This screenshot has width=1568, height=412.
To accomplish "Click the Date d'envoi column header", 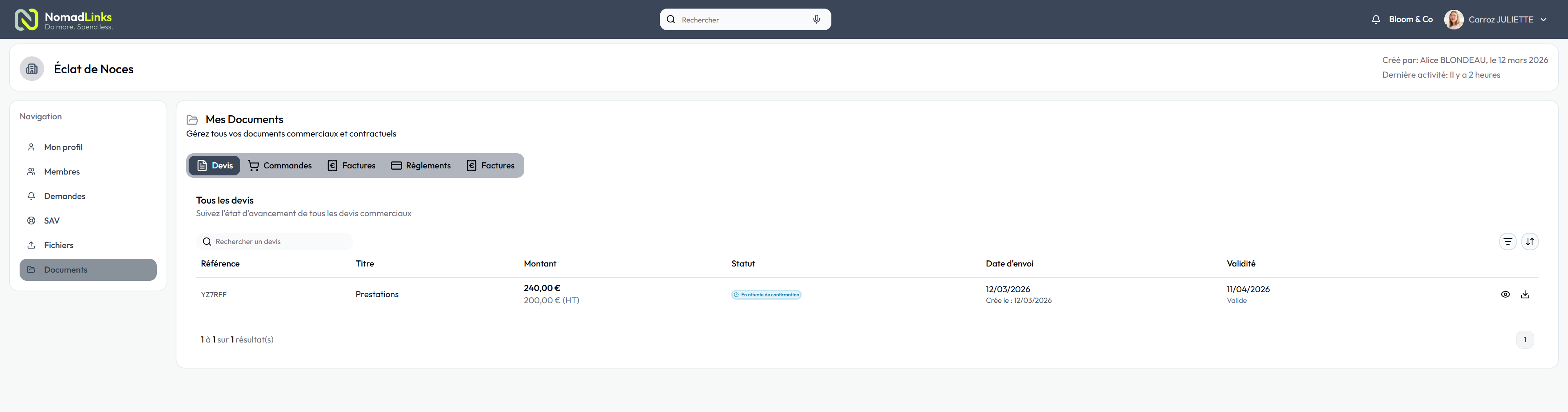I will [1009, 264].
